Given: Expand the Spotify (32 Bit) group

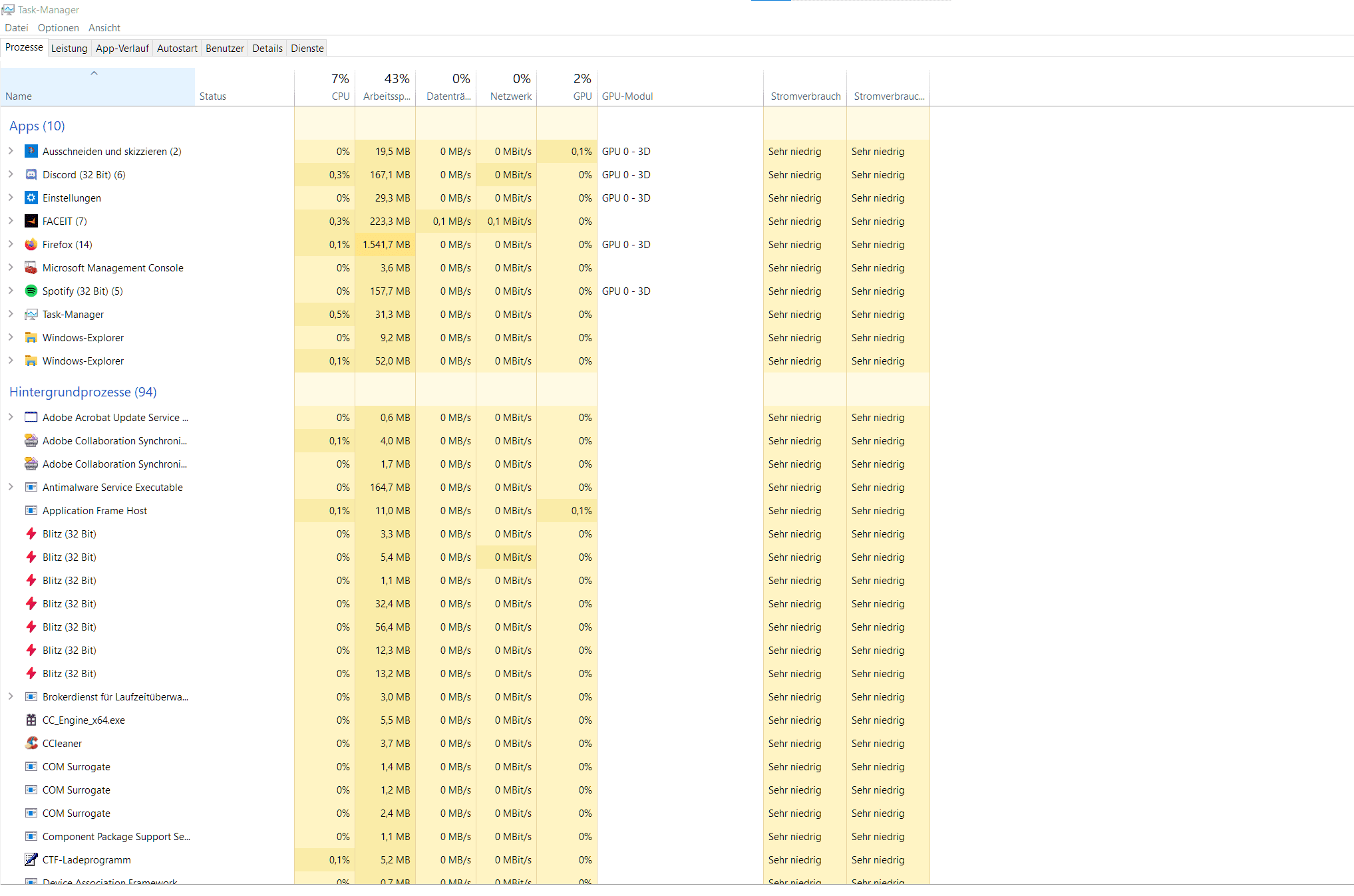Looking at the screenshot, I should (x=11, y=291).
